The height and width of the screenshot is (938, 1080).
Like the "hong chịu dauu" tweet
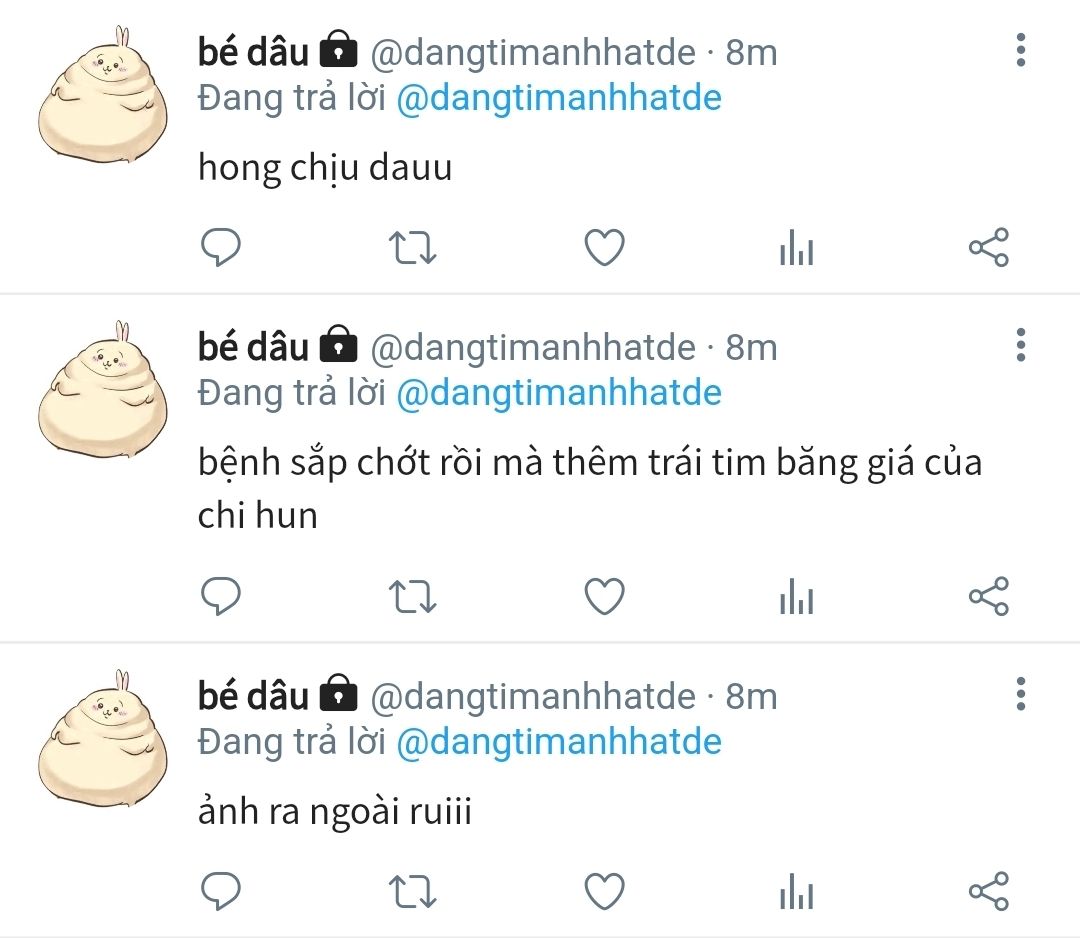pos(604,247)
